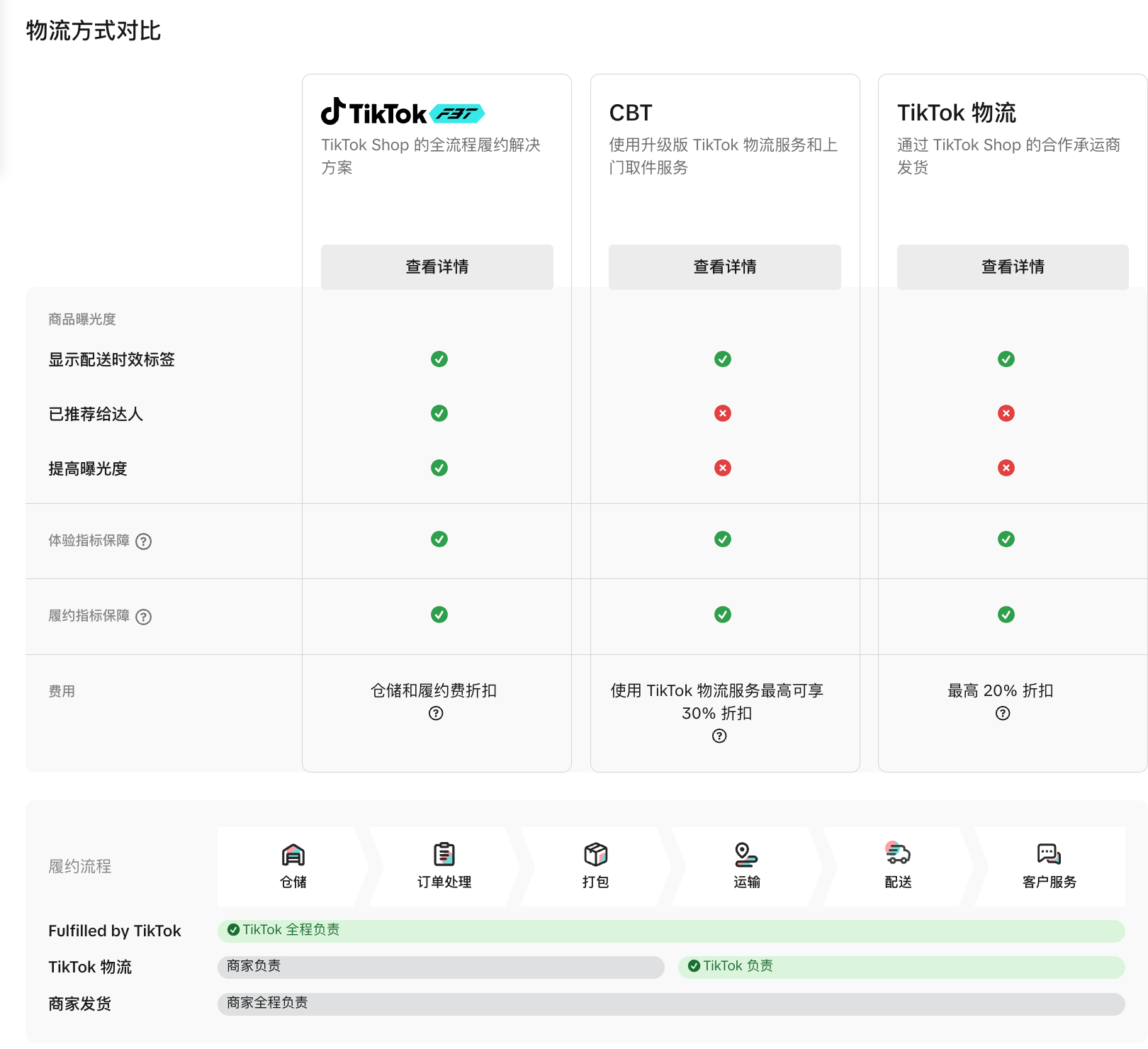Click red cross for 已推荐给达人 under CBT
Viewport: 1148px width, 1049px height.
[723, 413]
